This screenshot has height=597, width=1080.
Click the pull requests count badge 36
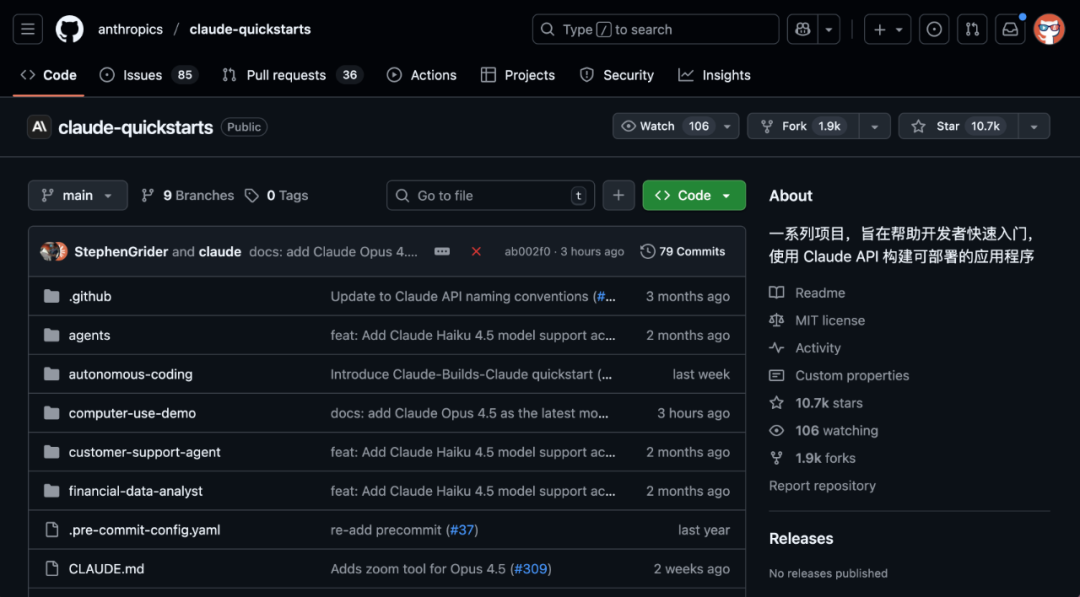[350, 75]
